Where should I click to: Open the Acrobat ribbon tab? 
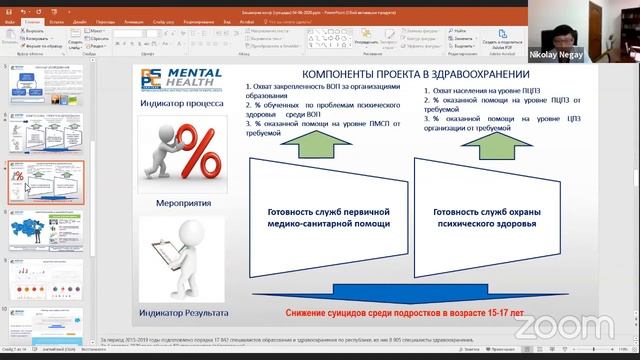(247, 22)
